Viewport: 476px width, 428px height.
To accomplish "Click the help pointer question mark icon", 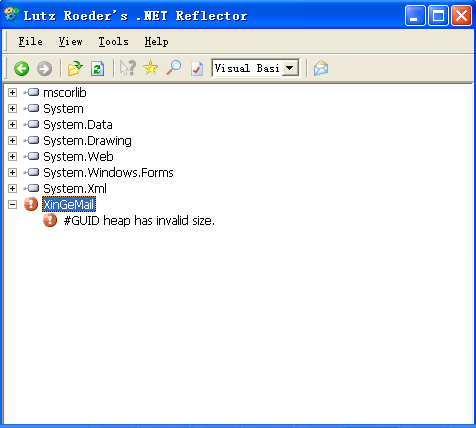I will [128, 68].
